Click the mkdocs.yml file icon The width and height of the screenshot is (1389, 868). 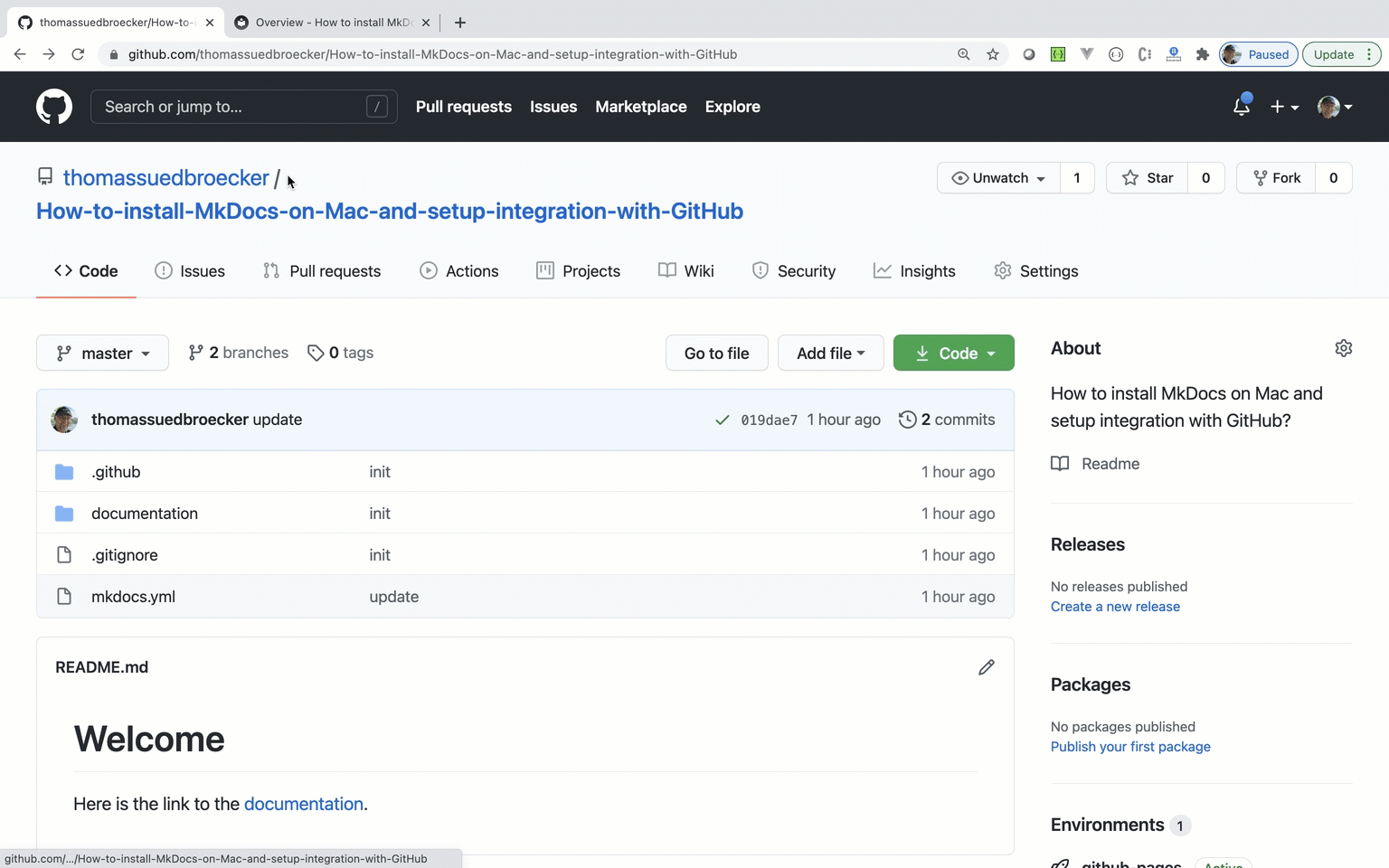click(64, 597)
